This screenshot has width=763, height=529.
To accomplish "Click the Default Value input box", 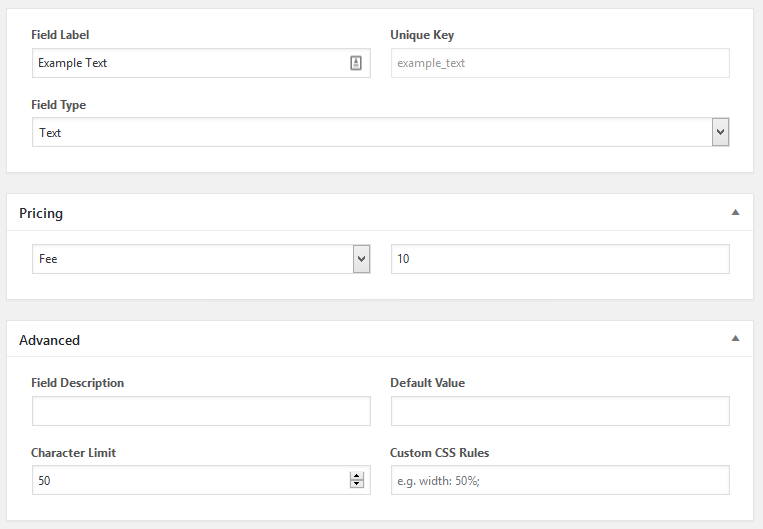I will [560, 411].
